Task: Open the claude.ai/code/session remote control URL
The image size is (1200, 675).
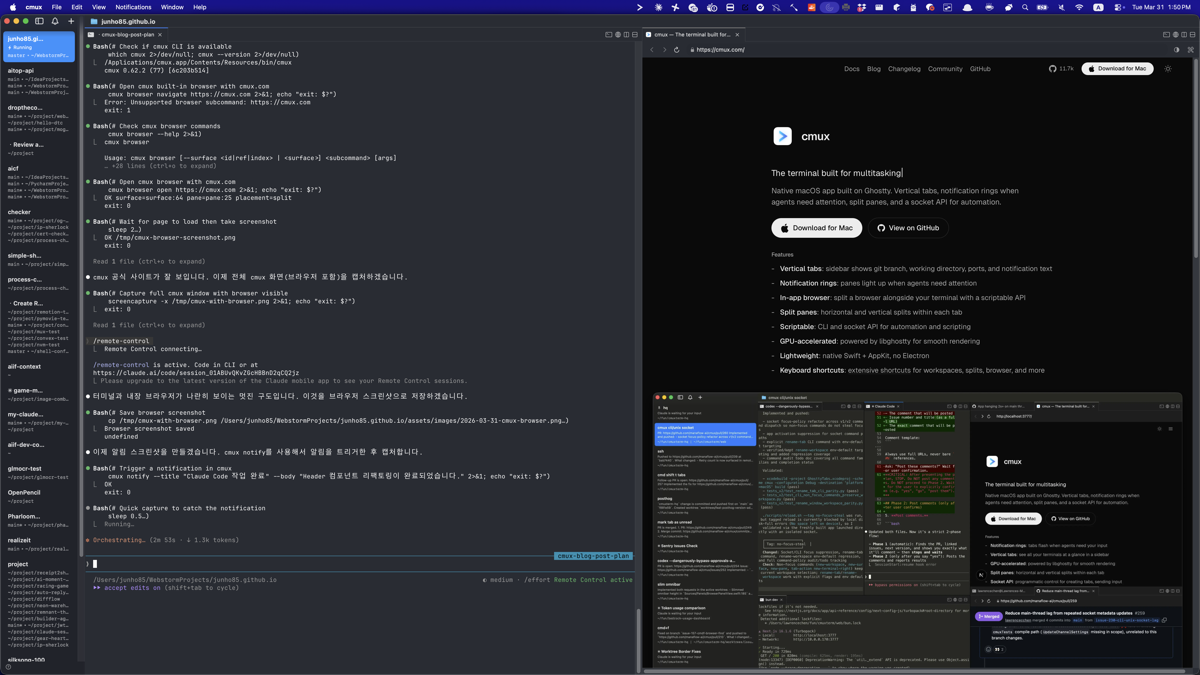Action: tap(196, 373)
